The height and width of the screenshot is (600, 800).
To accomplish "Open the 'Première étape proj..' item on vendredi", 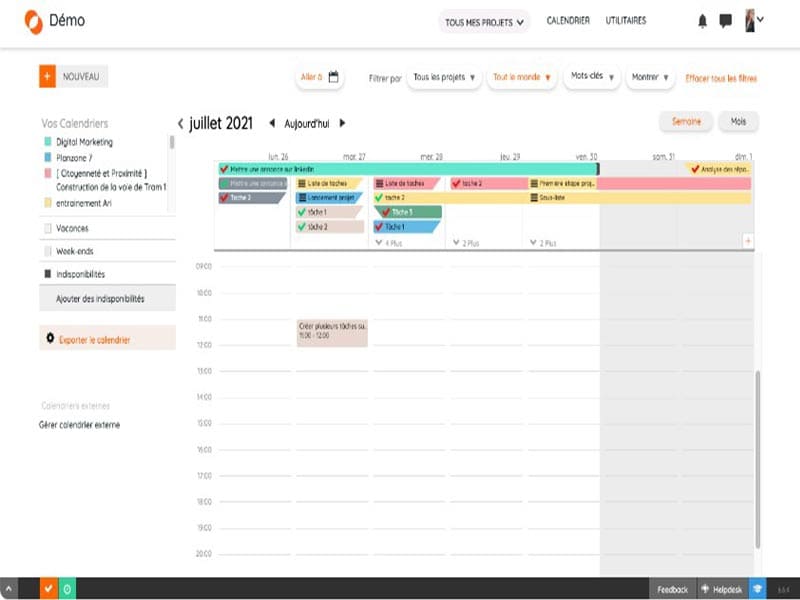I will [563, 183].
